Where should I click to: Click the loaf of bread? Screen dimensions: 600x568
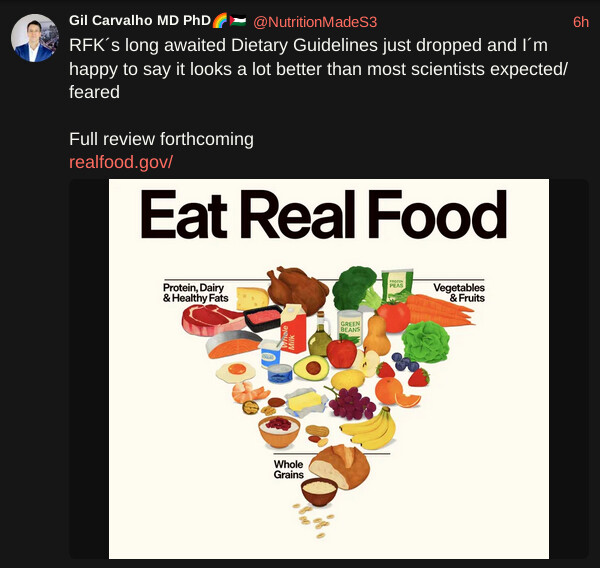pos(339,470)
